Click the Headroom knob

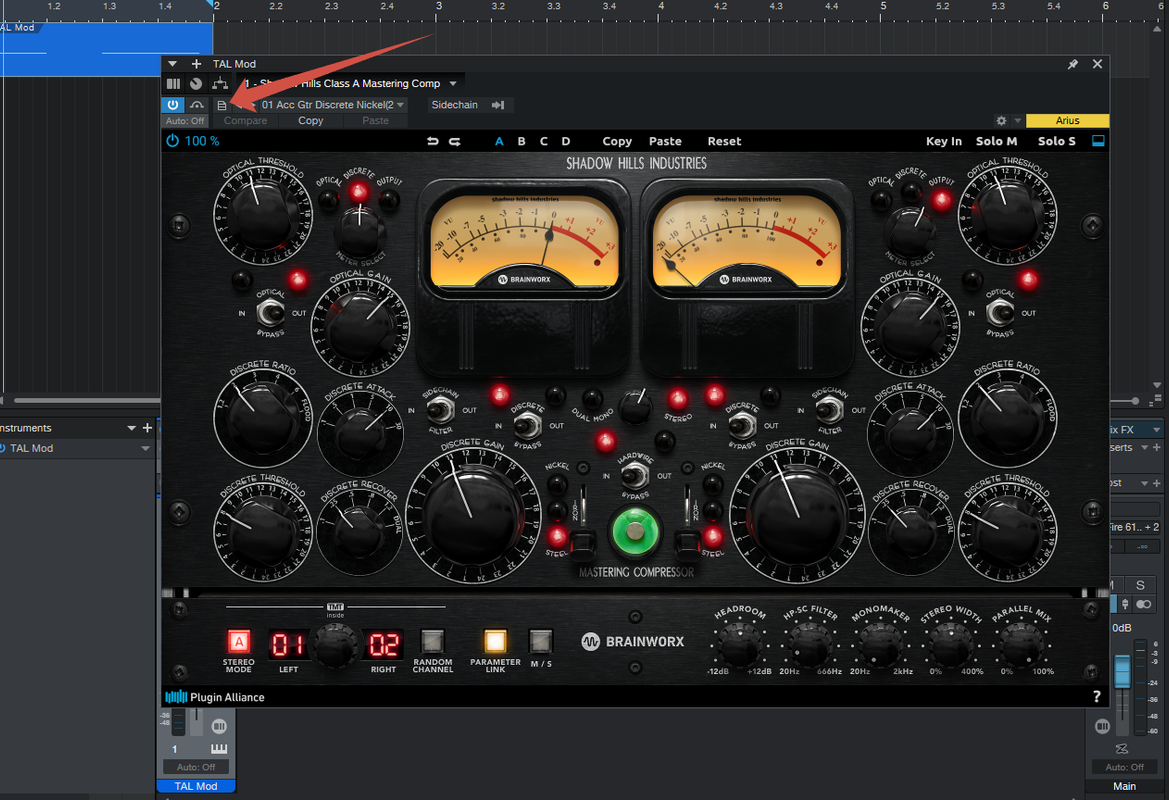coord(740,645)
